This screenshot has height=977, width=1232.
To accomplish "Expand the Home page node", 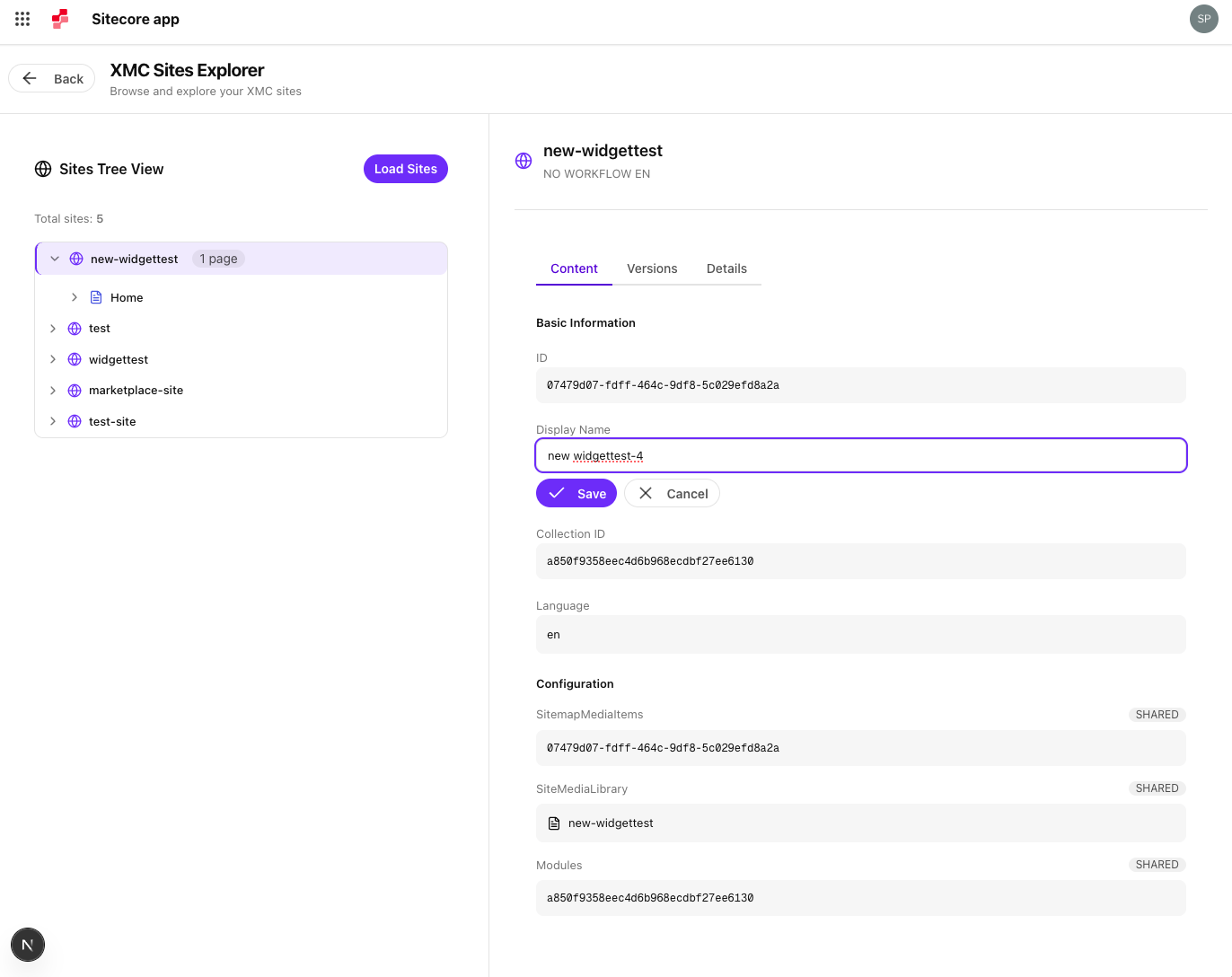I will point(75,296).
